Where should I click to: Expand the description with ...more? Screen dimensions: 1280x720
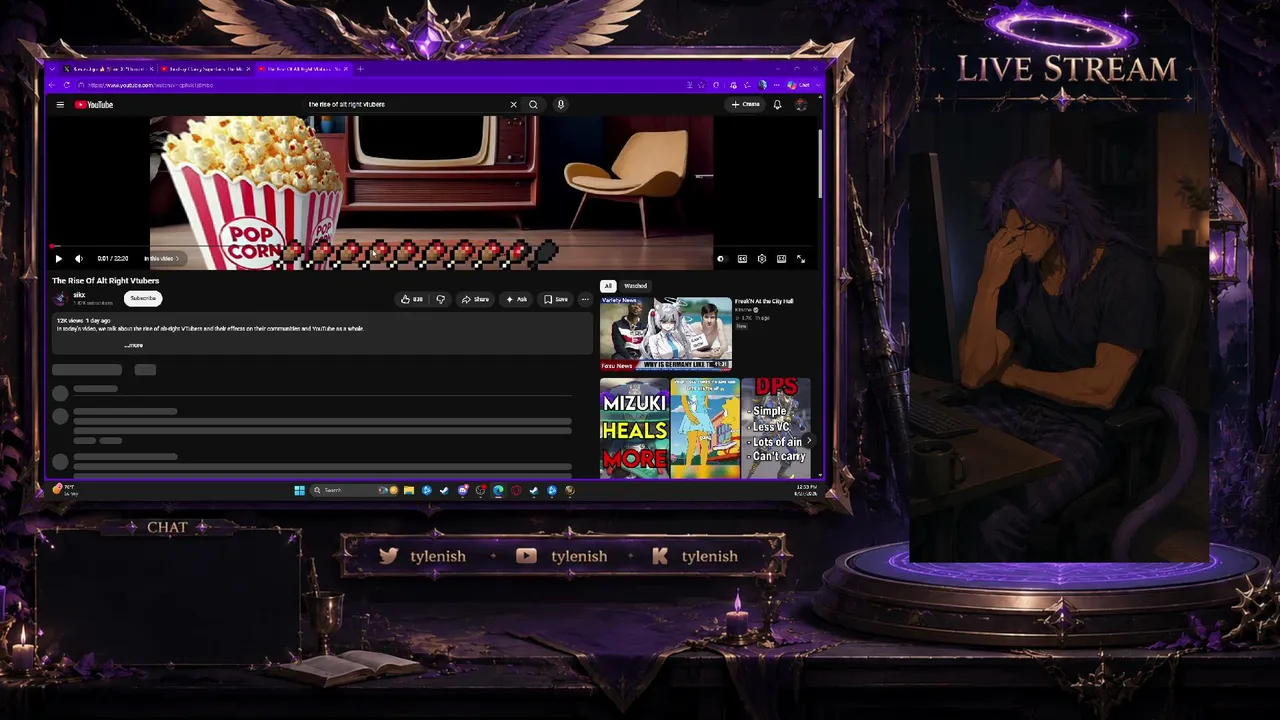[134, 345]
